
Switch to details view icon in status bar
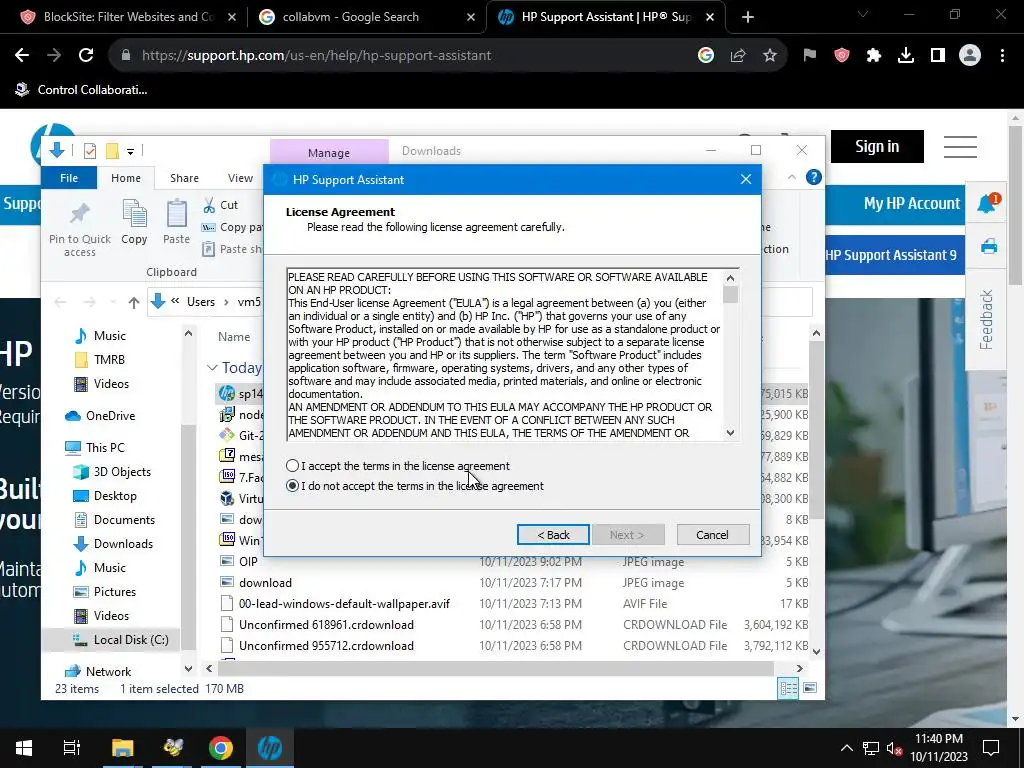788,688
